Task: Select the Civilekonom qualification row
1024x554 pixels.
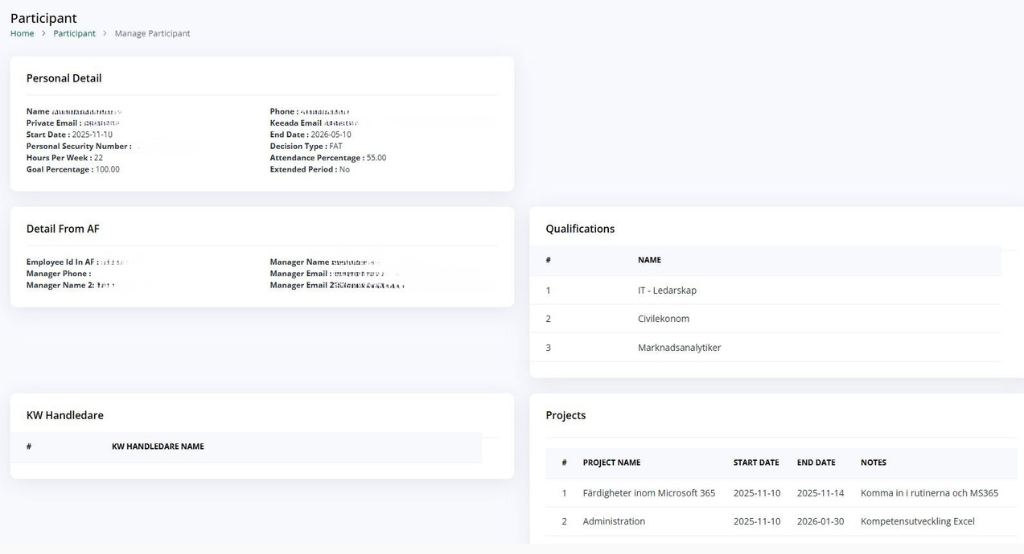Action: pyautogui.click(x=663, y=319)
